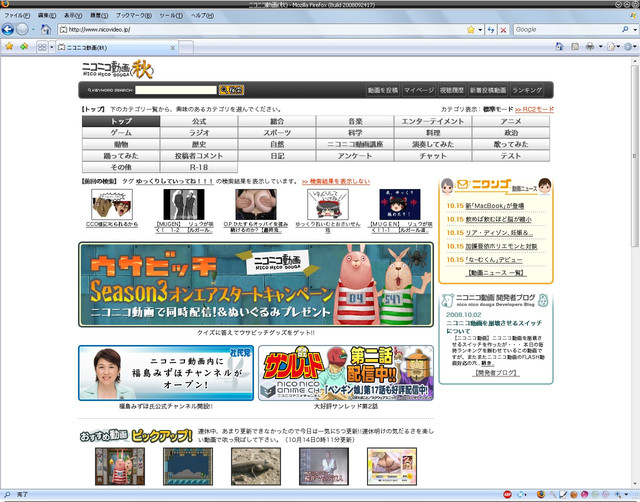The height and width of the screenshot is (502, 640).
Task: Click the pencil edit icon in the status bar
Action: click(x=563, y=495)
